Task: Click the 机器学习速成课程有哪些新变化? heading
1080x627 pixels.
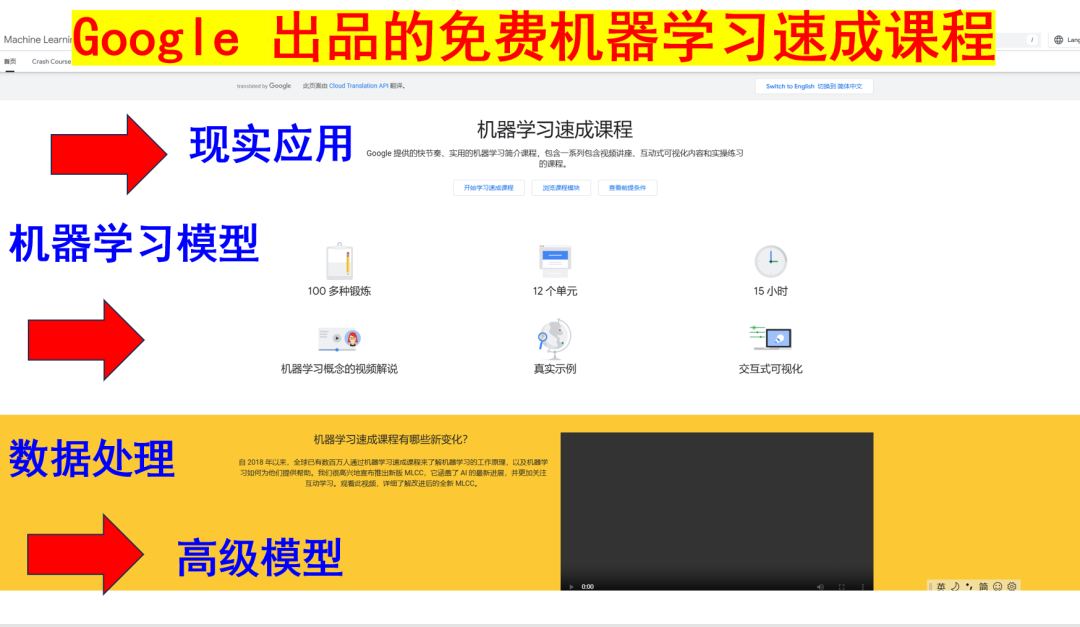Action: 391,440
